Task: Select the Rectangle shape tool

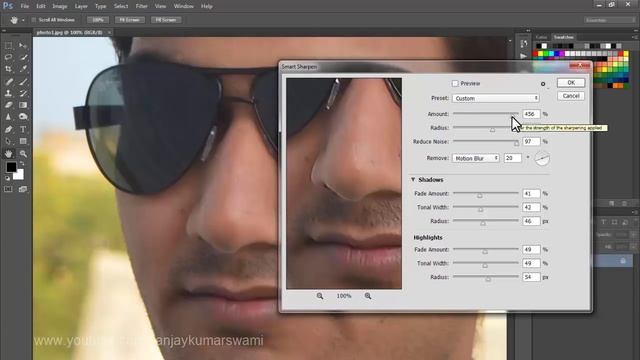Action: coord(23,141)
